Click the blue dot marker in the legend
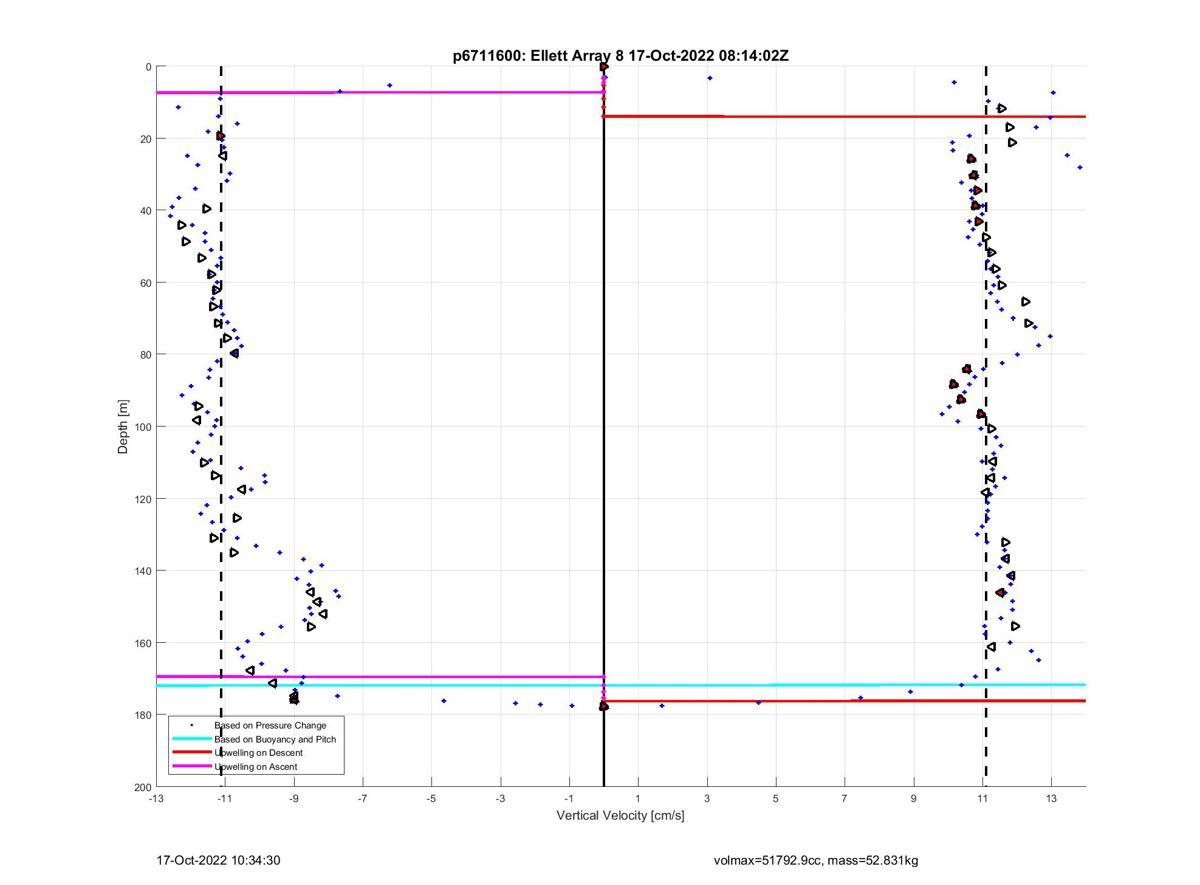The width and height of the screenshot is (1200, 885). coord(191,725)
